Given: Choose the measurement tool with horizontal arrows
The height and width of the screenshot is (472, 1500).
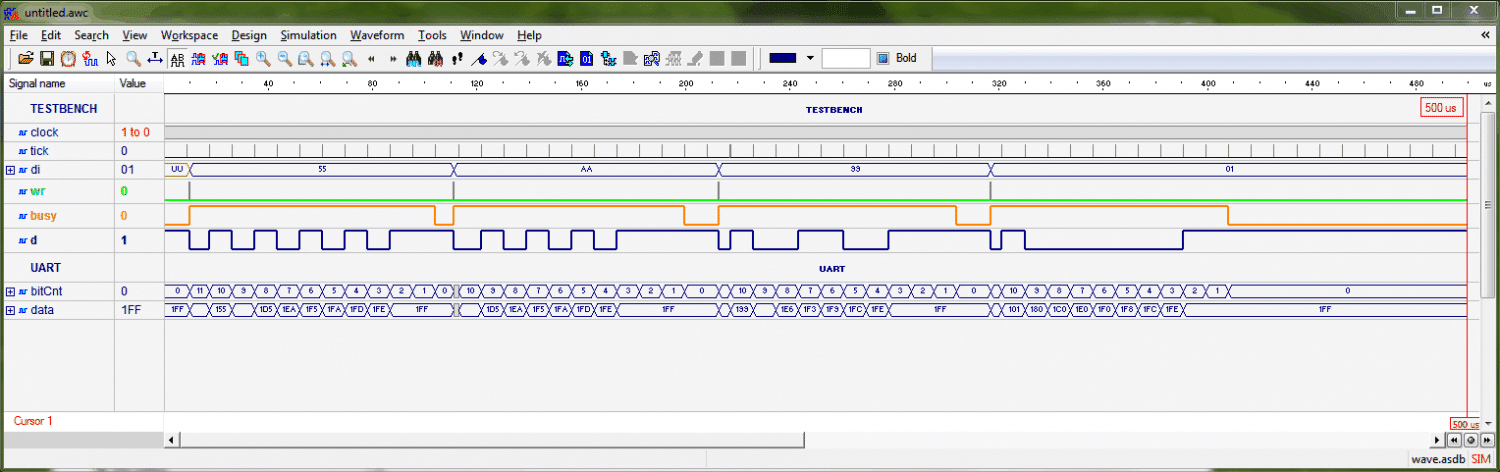Looking at the screenshot, I should tap(155, 59).
